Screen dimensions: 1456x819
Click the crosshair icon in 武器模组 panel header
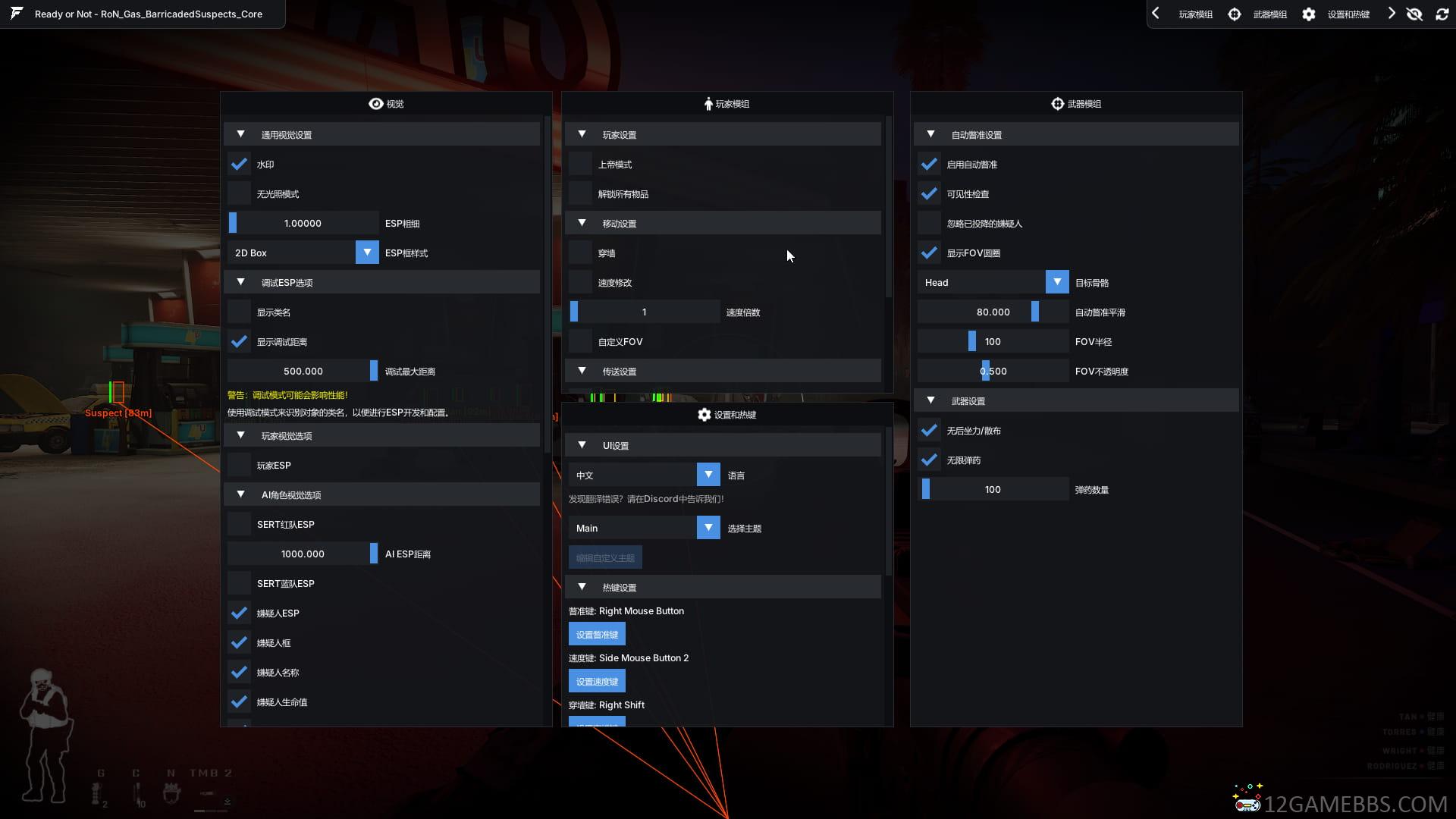click(x=1057, y=103)
